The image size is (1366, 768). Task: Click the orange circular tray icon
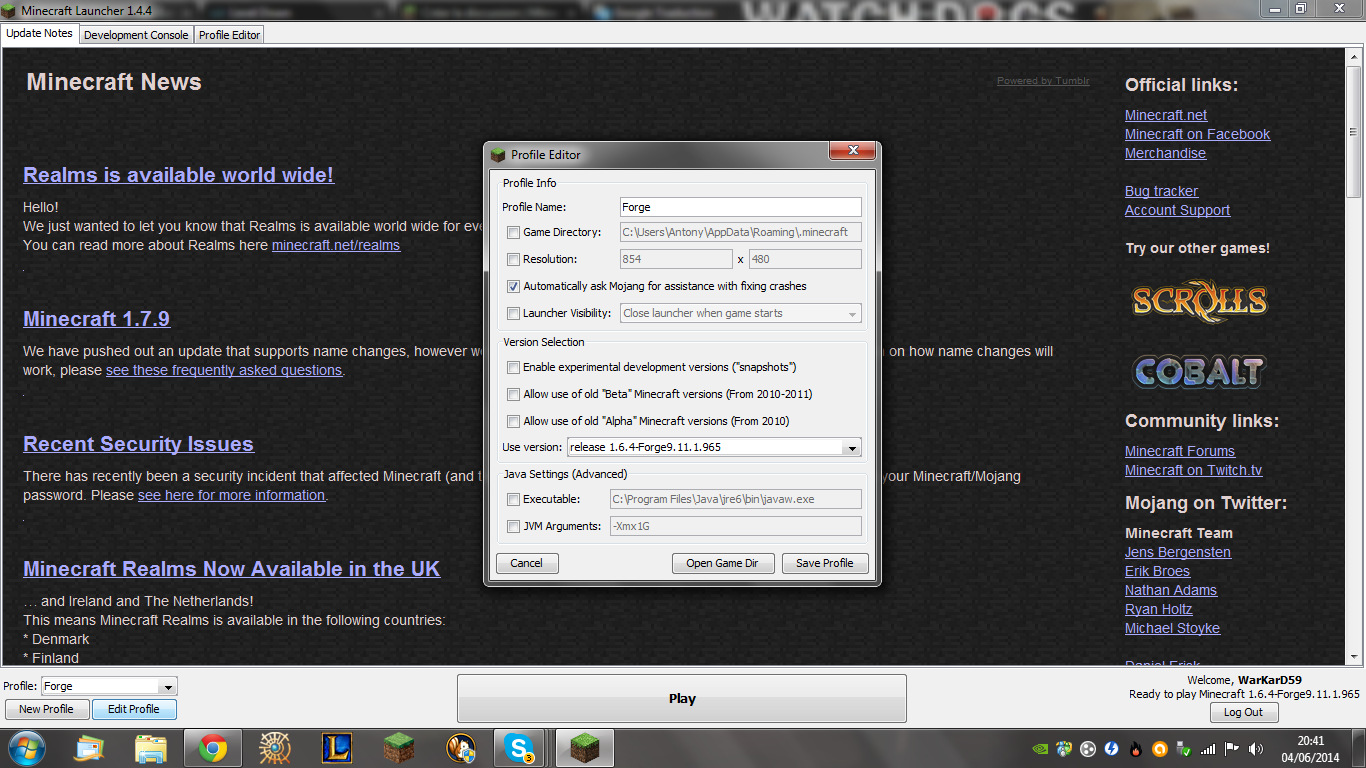click(1160, 748)
